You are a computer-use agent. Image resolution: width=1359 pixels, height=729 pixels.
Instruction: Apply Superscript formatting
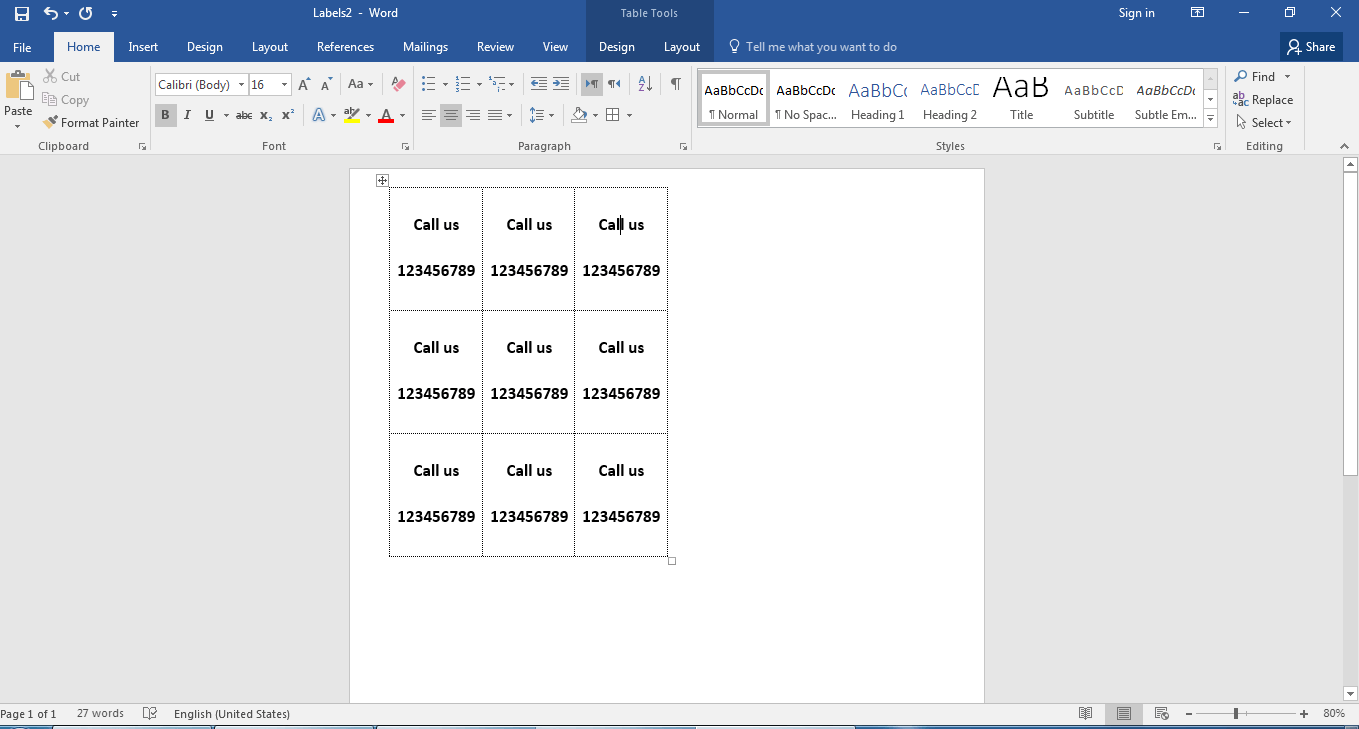(288, 115)
